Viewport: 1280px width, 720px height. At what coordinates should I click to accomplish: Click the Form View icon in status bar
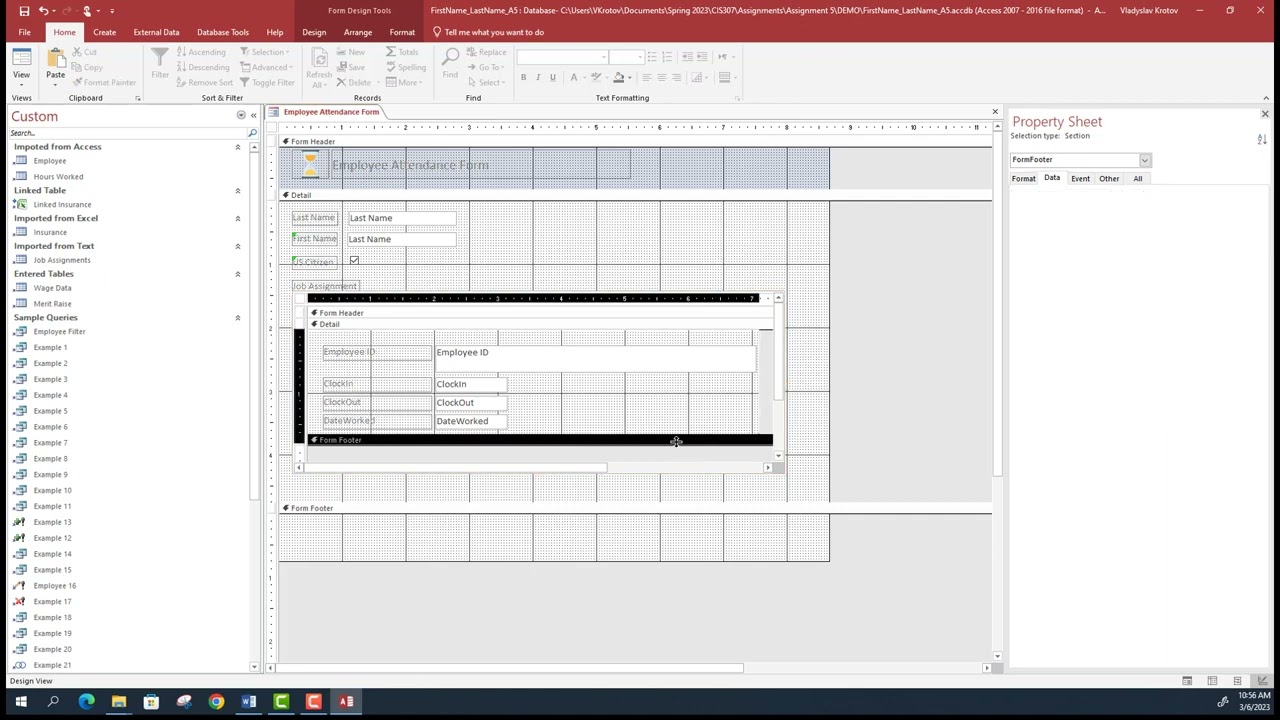(x=1187, y=681)
